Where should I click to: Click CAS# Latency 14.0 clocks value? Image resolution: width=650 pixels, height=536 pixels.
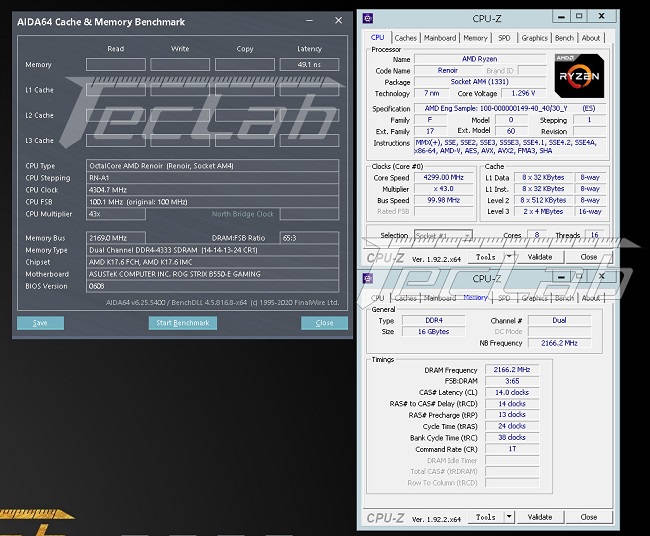point(512,393)
